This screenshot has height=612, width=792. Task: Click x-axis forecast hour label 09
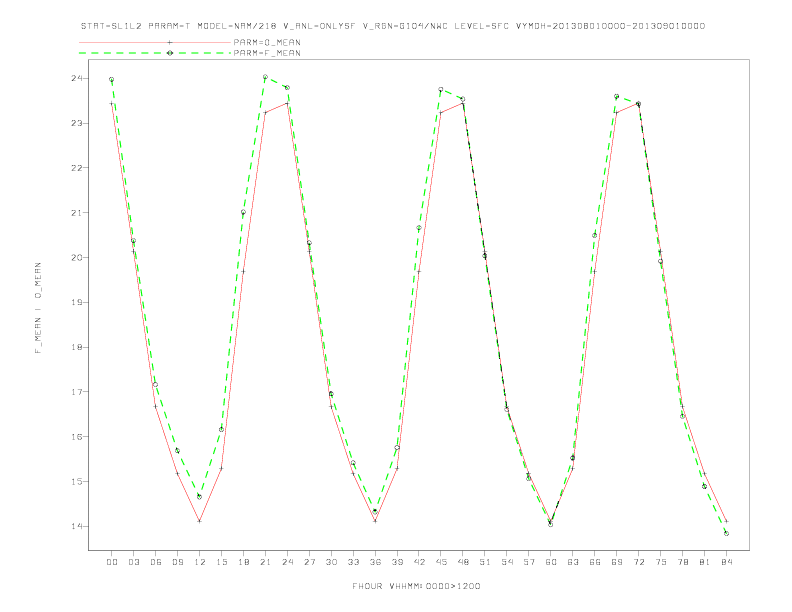(x=178, y=562)
